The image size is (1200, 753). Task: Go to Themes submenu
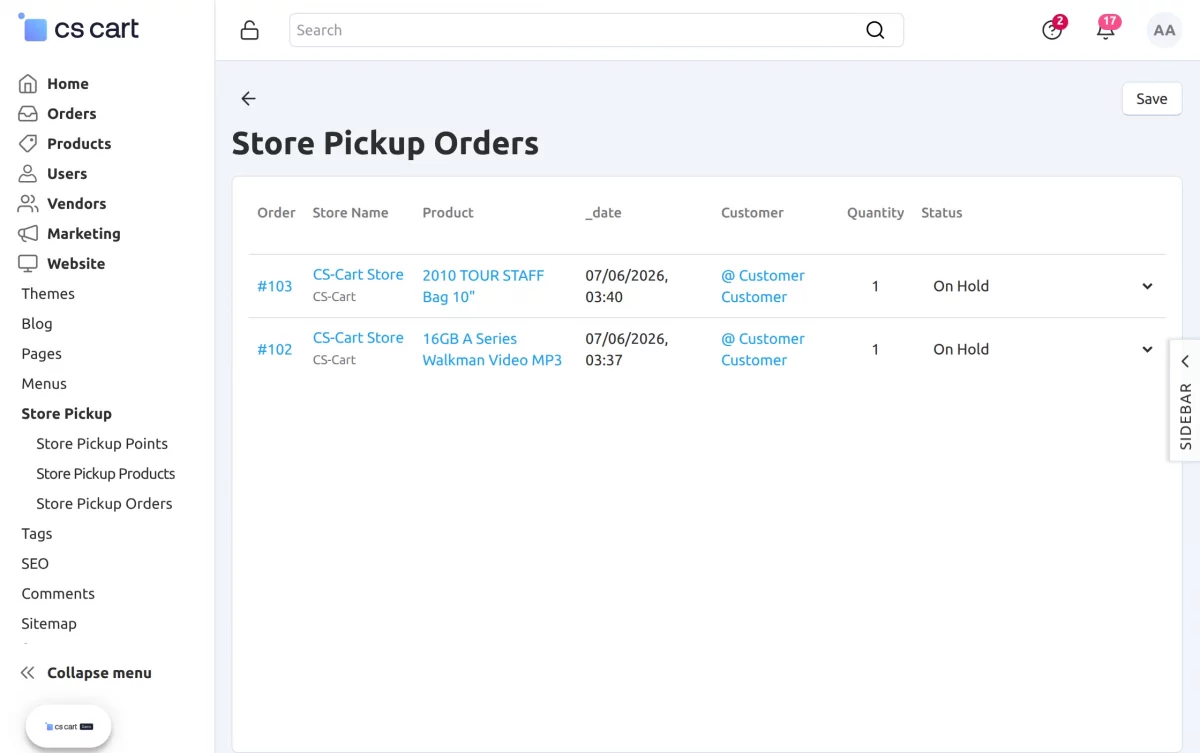tap(48, 294)
